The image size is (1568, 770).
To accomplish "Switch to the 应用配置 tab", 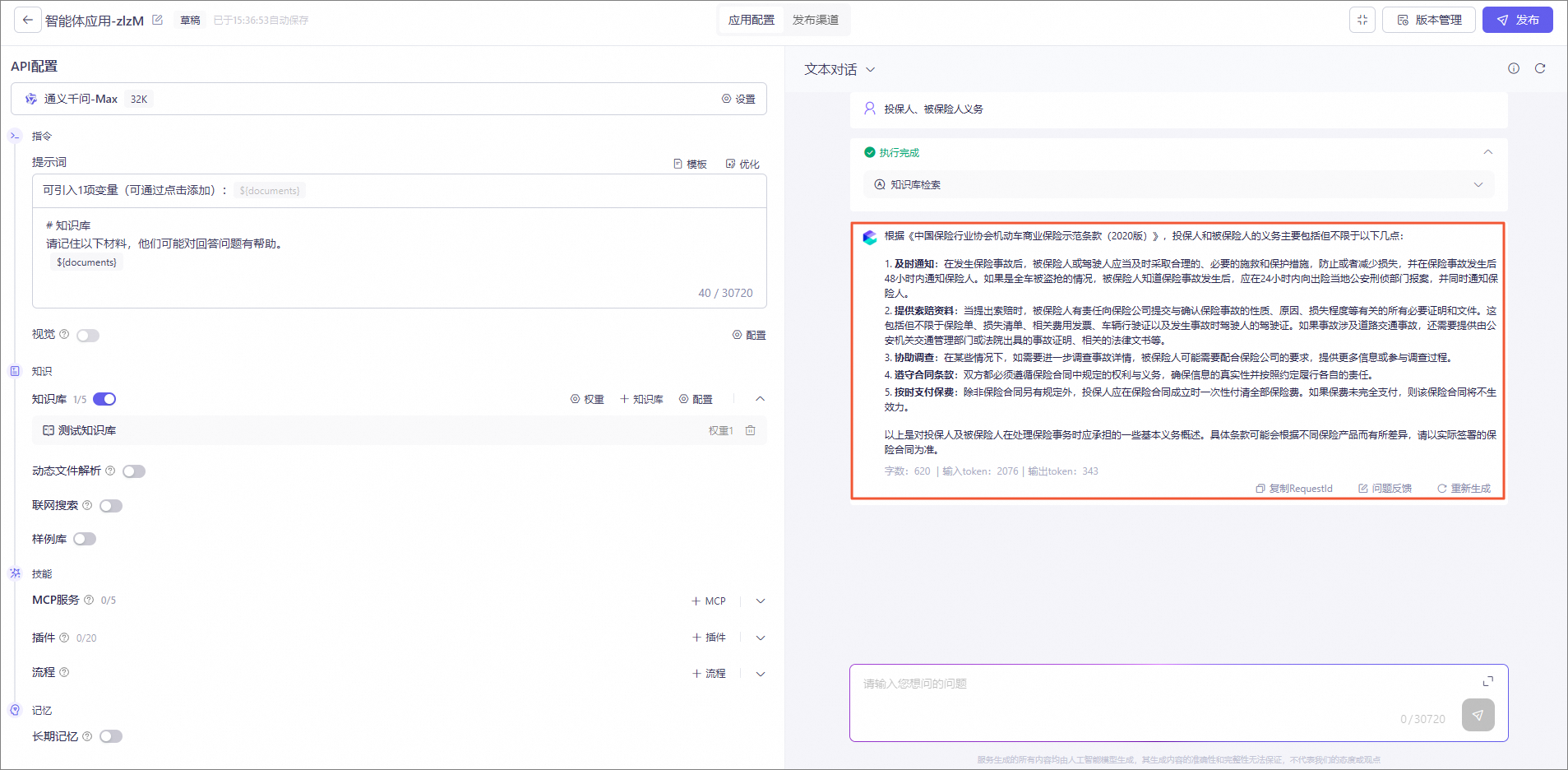I will point(752,20).
